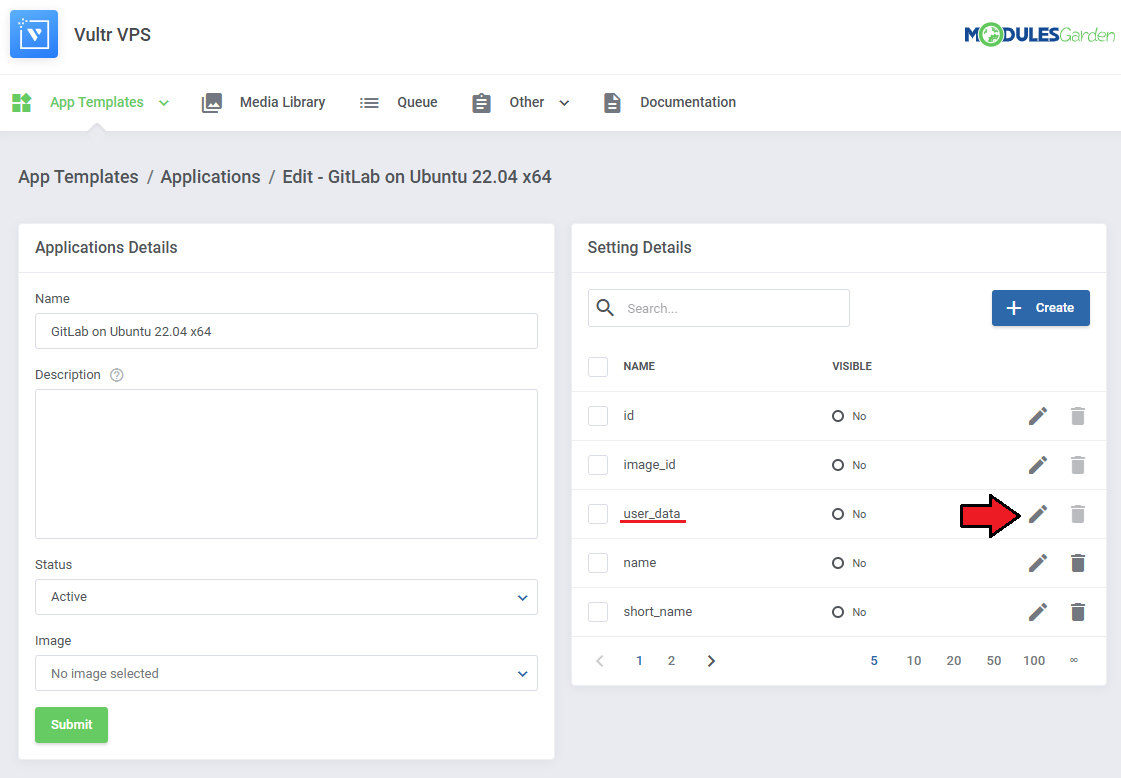Open the App Templates menu
The width and height of the screenshot is (1121, 778).
(97, 102)
